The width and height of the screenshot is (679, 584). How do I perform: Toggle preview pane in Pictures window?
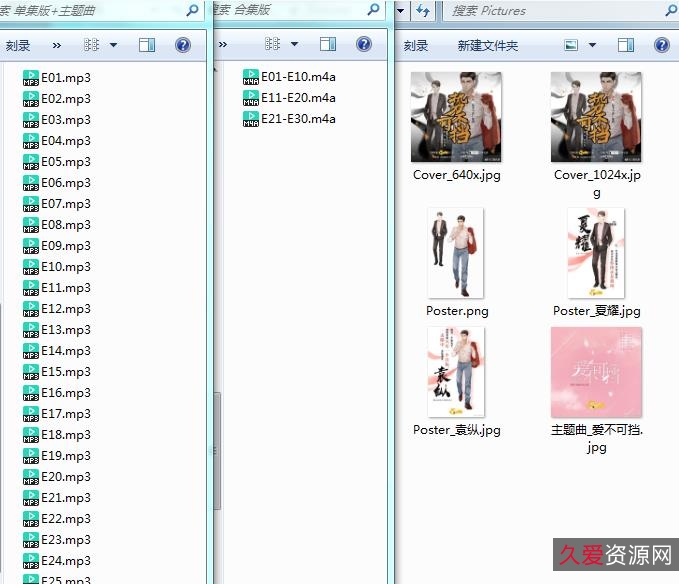click(626, 46)
